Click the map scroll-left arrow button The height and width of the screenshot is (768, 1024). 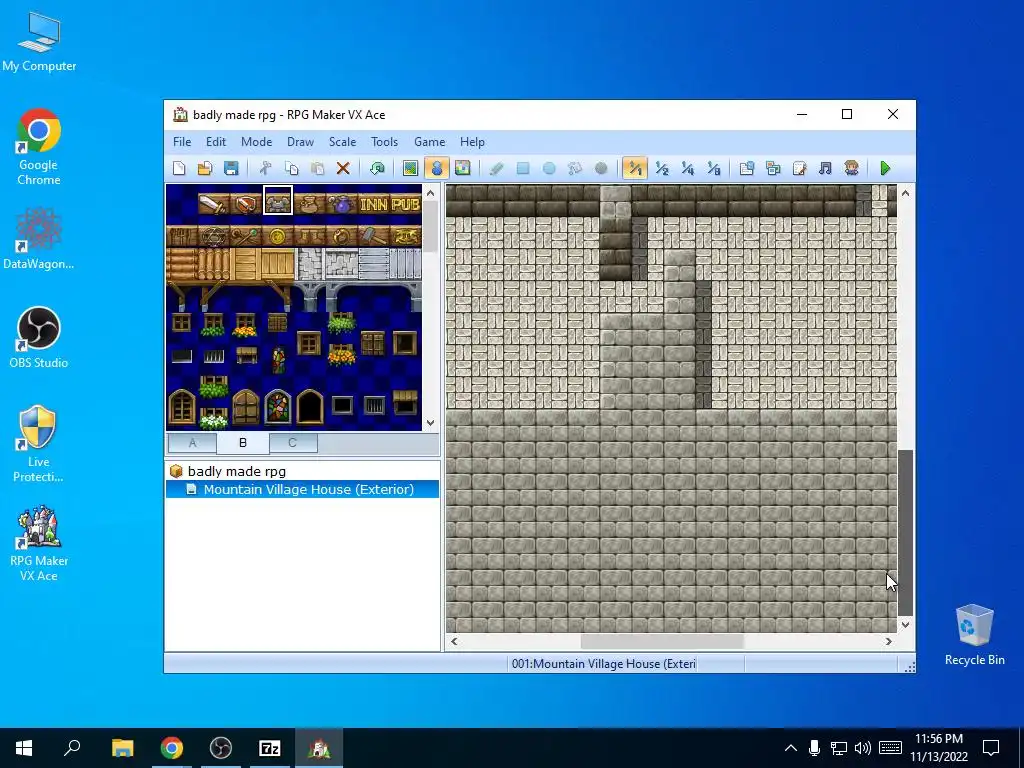[x=454, y=641]
